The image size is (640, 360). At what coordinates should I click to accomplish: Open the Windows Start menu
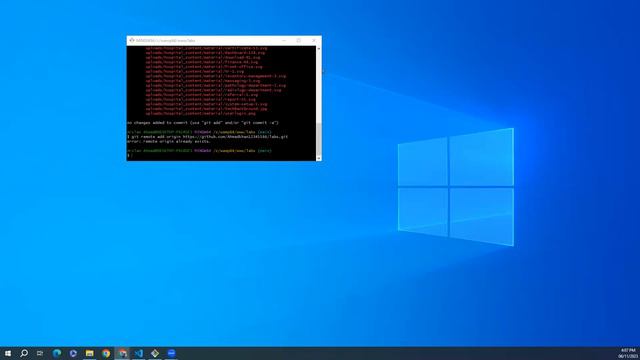point(8,353)
